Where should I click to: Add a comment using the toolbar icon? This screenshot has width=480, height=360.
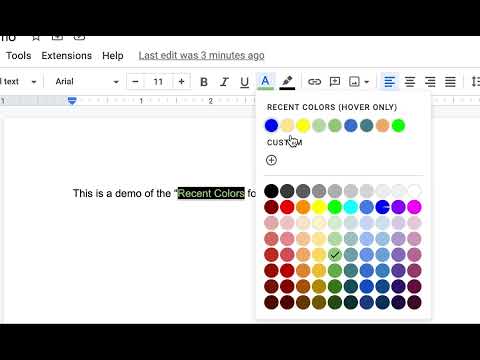[335, 82]
